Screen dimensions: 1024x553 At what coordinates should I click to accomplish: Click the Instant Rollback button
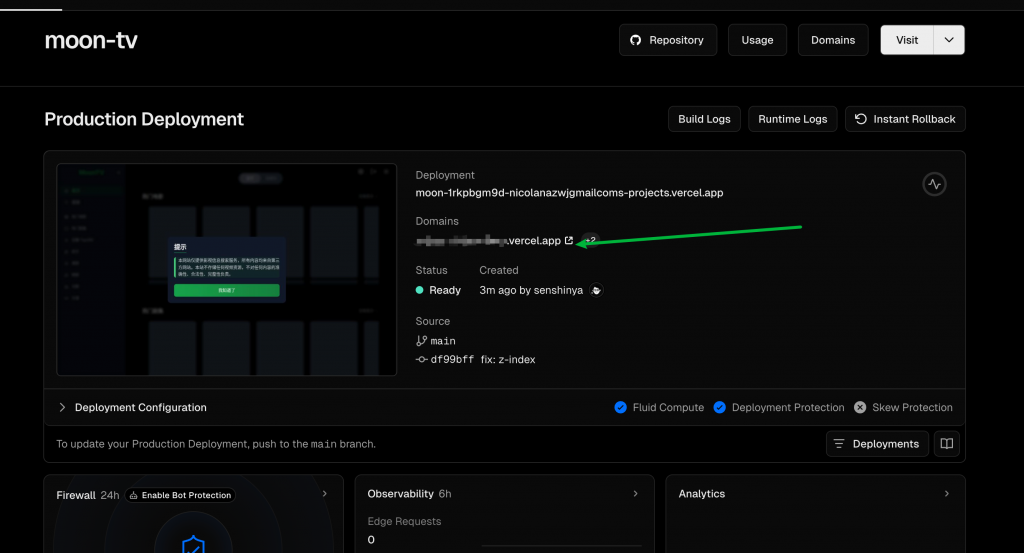click(x=904, y=119)
